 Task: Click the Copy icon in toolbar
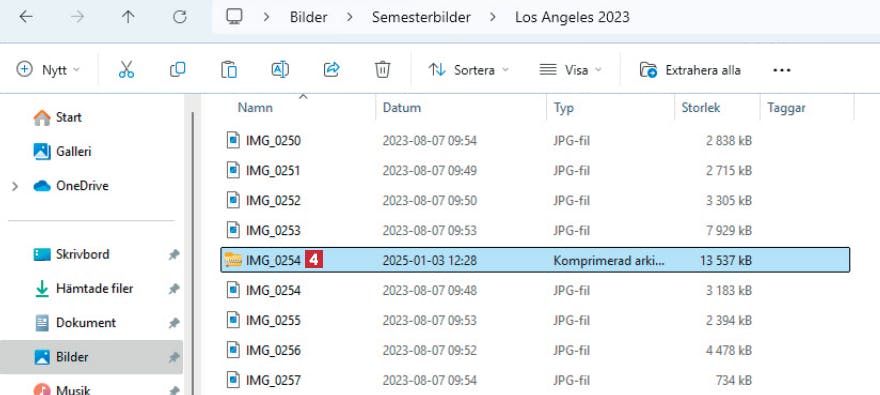177,70
